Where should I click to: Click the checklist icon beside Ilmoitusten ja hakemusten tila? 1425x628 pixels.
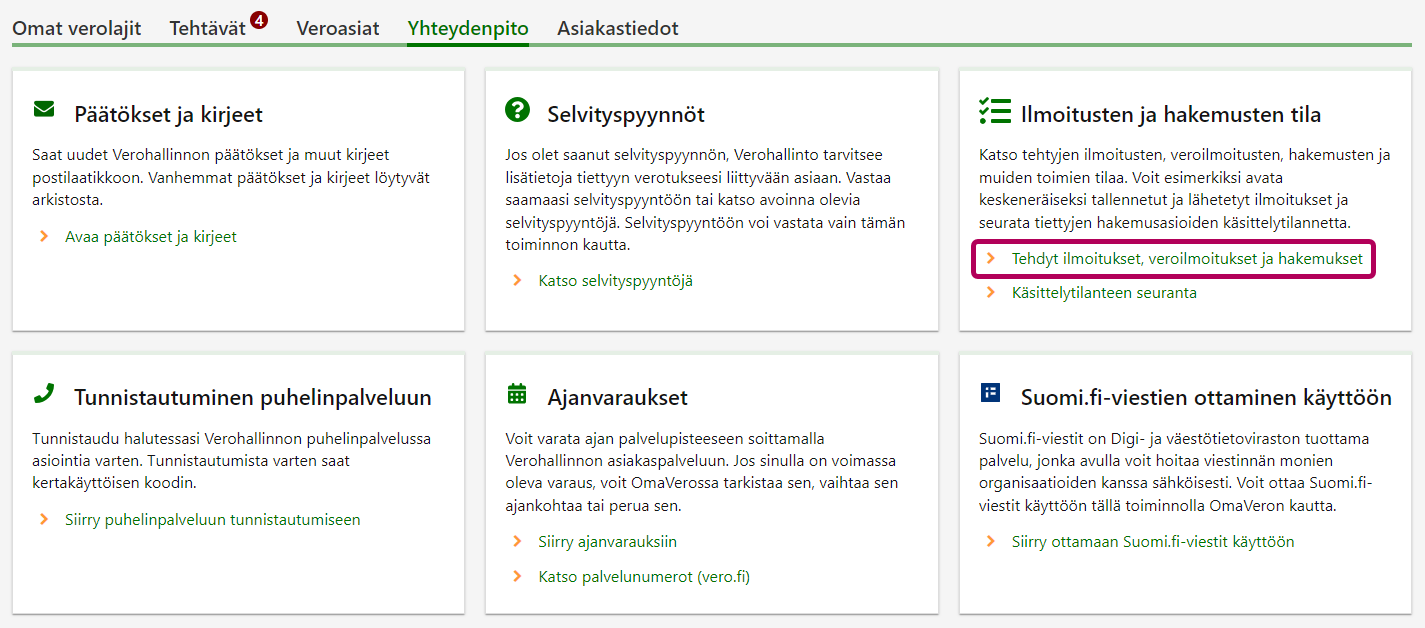pos(994,111)
